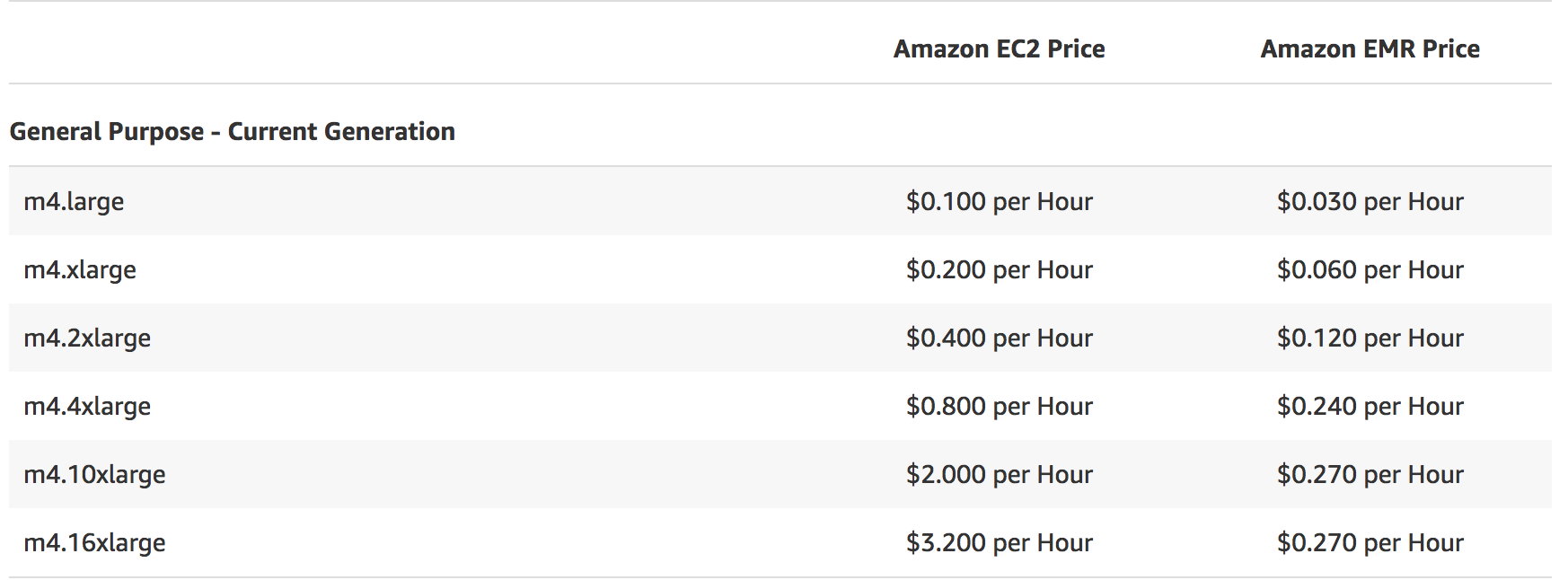Click the $0.120 per Hour EMR price
Image resolution: width=1568 pixels, height=580 pixels.
point(1370,338)
